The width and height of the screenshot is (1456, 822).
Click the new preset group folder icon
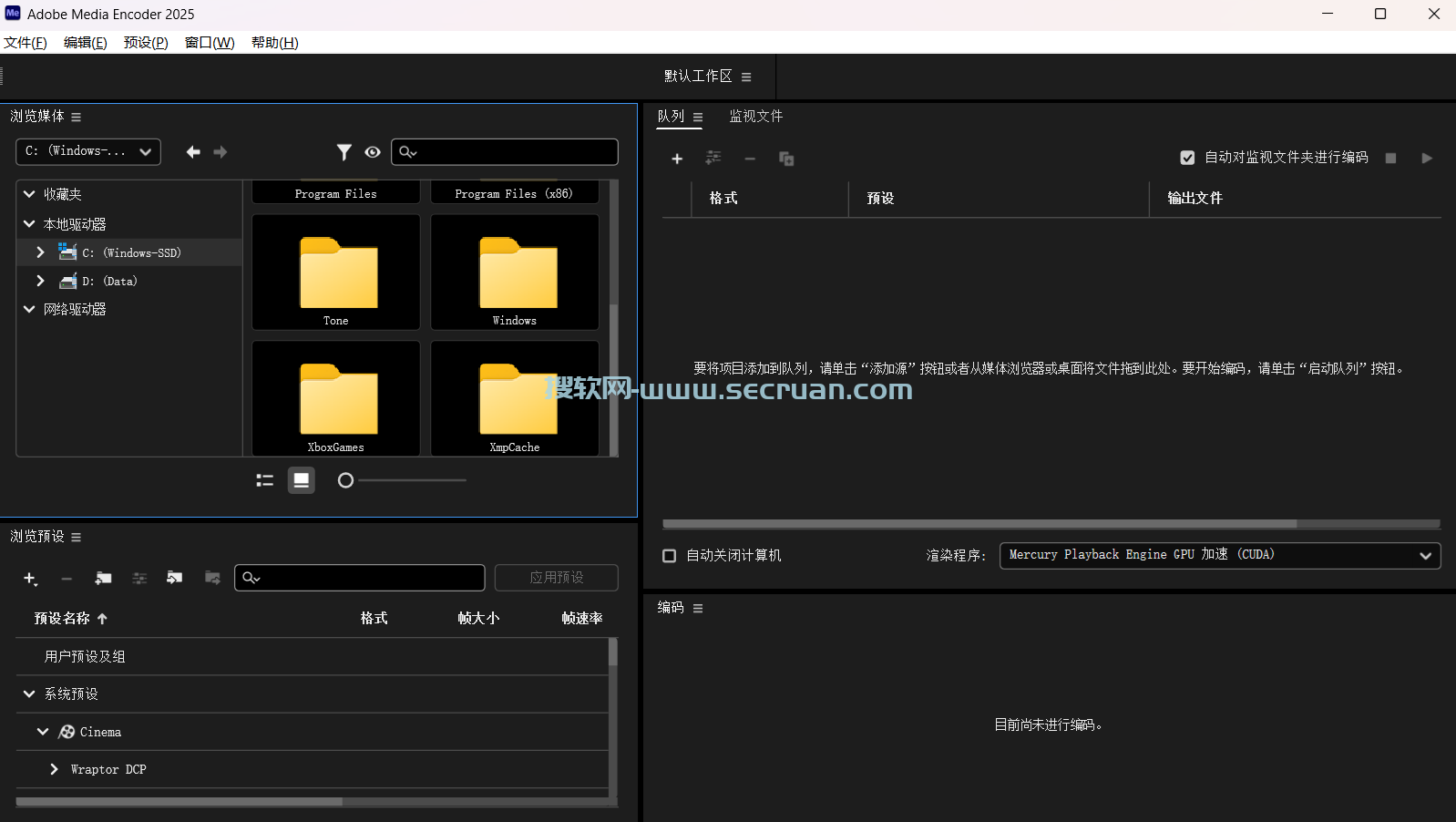point(103,578)
